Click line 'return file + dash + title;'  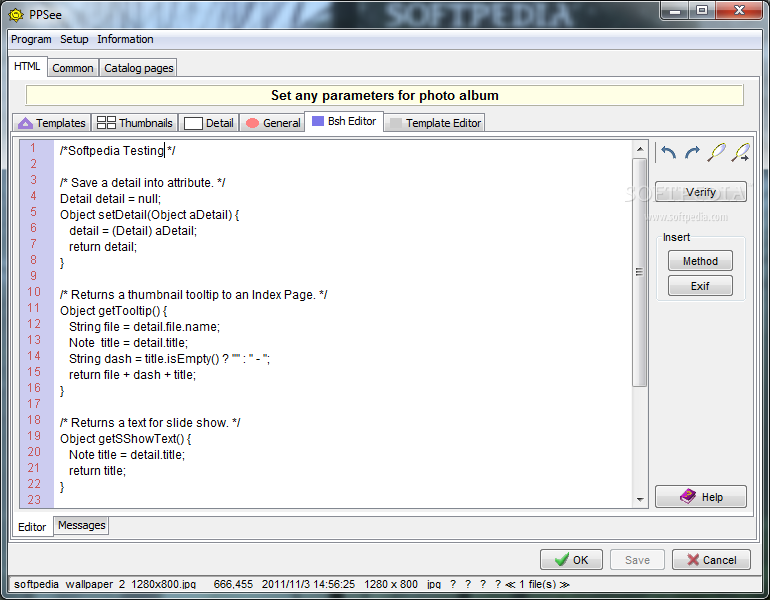(x=132, y=375)
